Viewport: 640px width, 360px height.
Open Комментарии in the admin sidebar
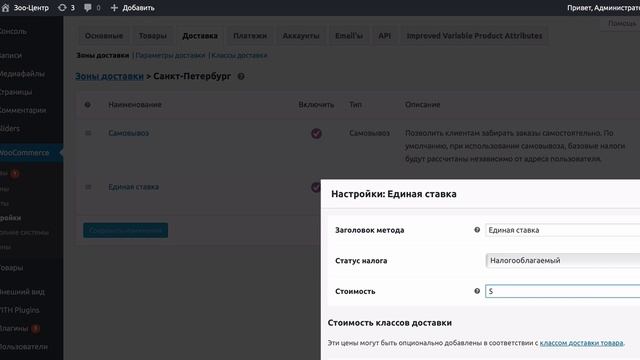coord(23,110)
